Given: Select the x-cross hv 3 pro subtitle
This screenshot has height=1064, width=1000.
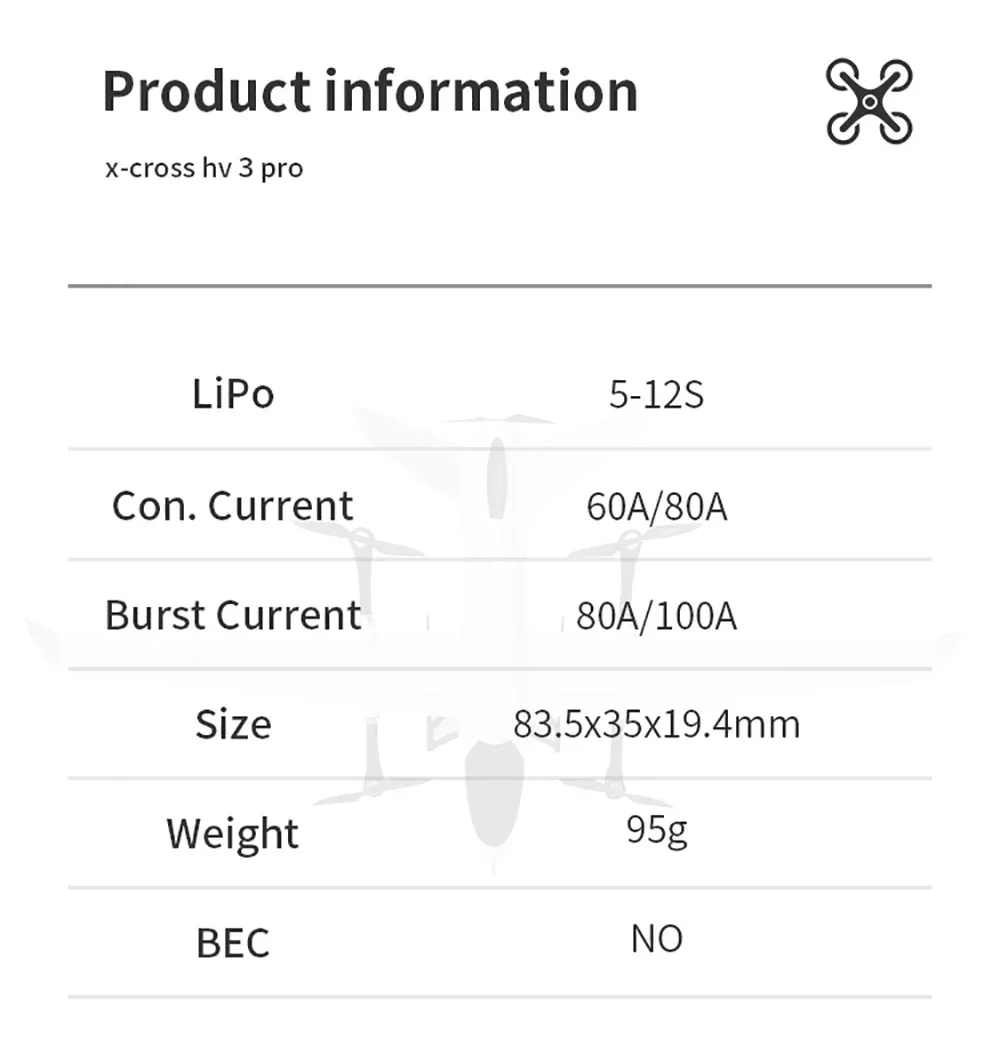Looking at the screenshot, I should pos(204,168).
